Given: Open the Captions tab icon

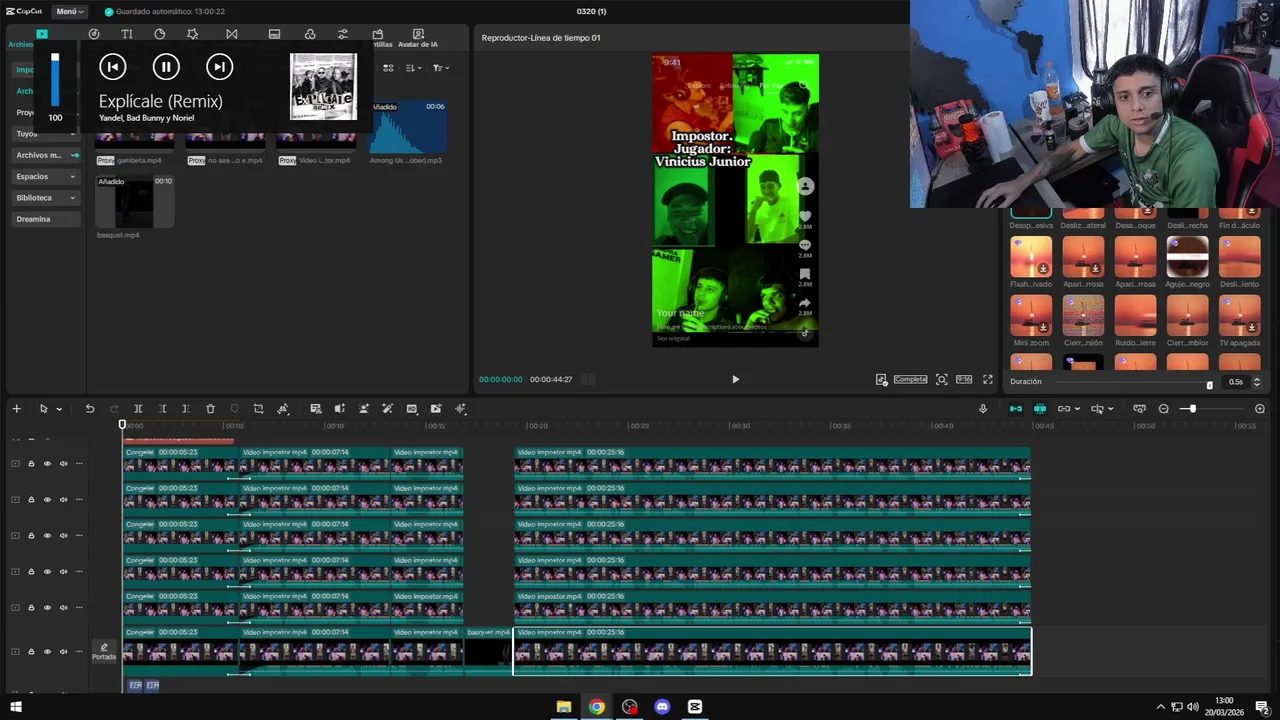Looking at the screenshot, I should [x=274, y=34].
